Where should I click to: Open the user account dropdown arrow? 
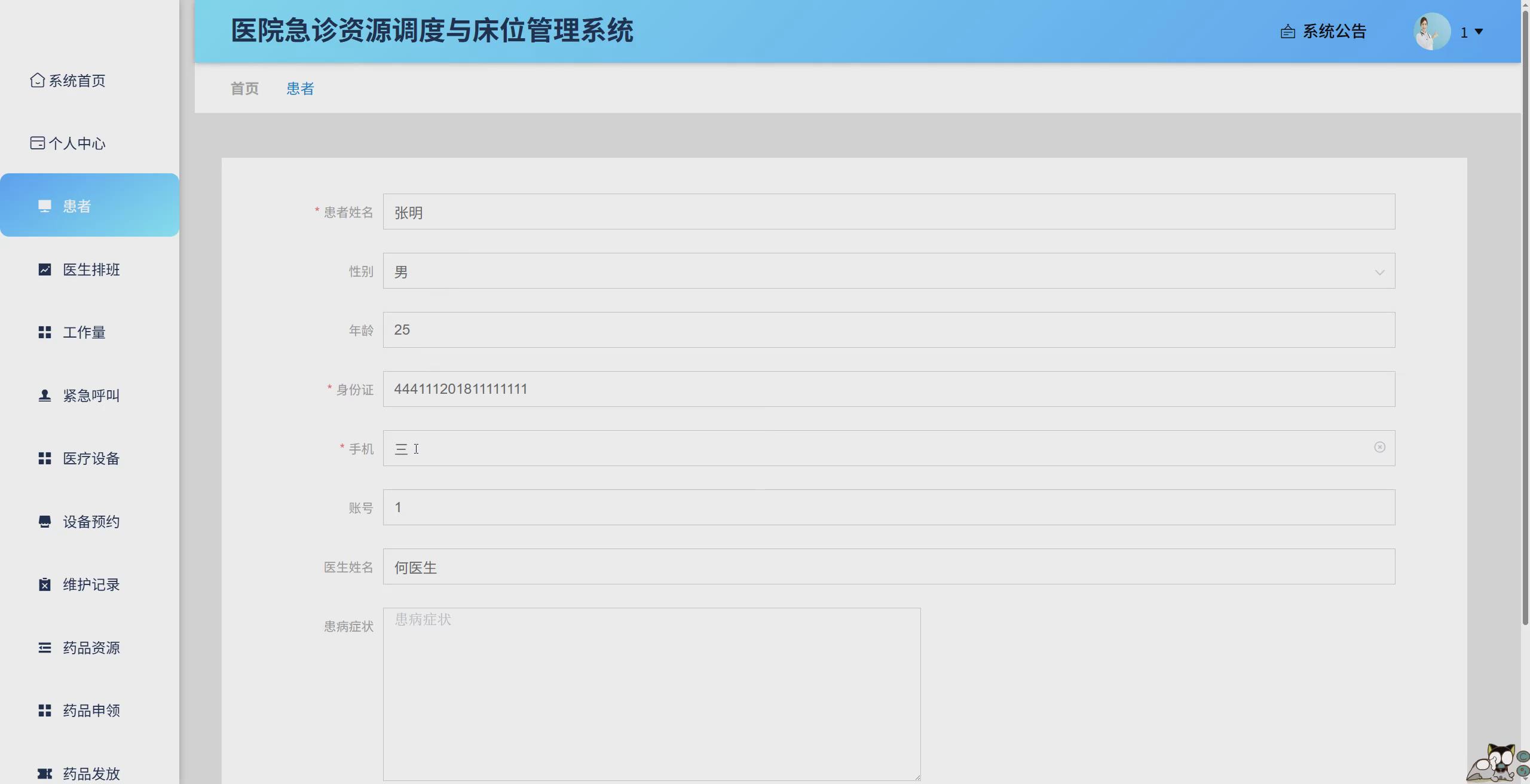(1479, 32)
